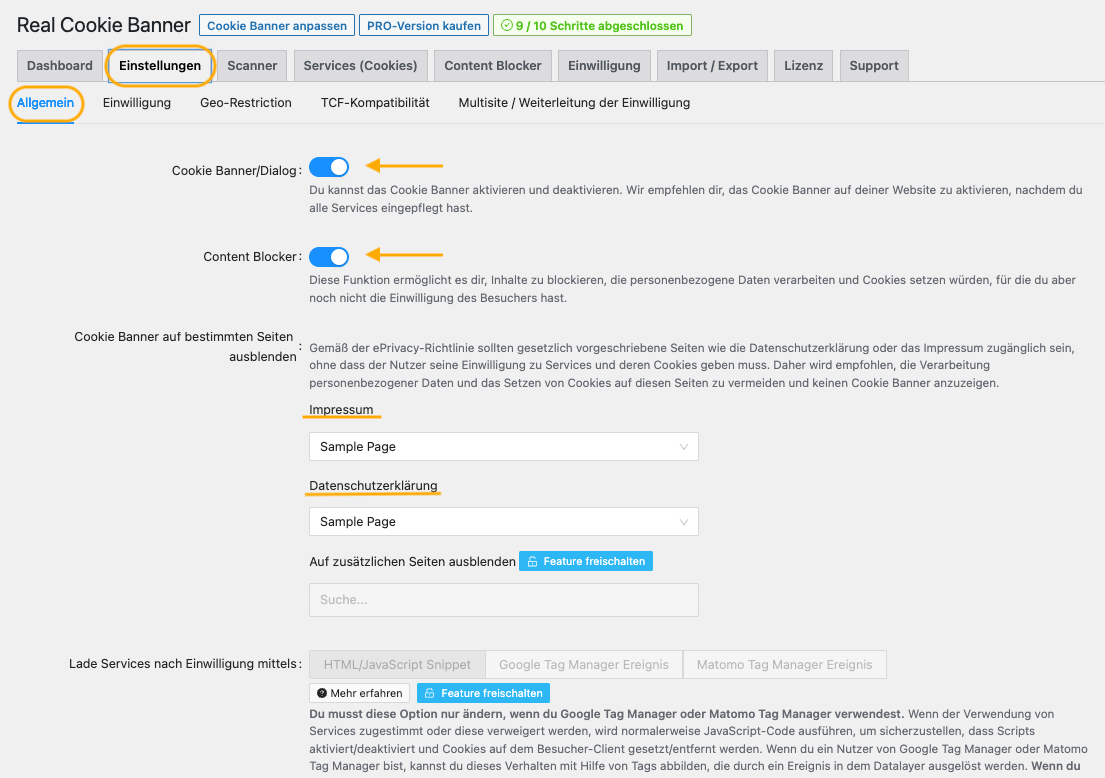The width and height of the screenshot is (1105, 778).
Task: Click the 'Cookie Banner/Dialog' label
Action: pyautogui.click(x=234, y=171)
